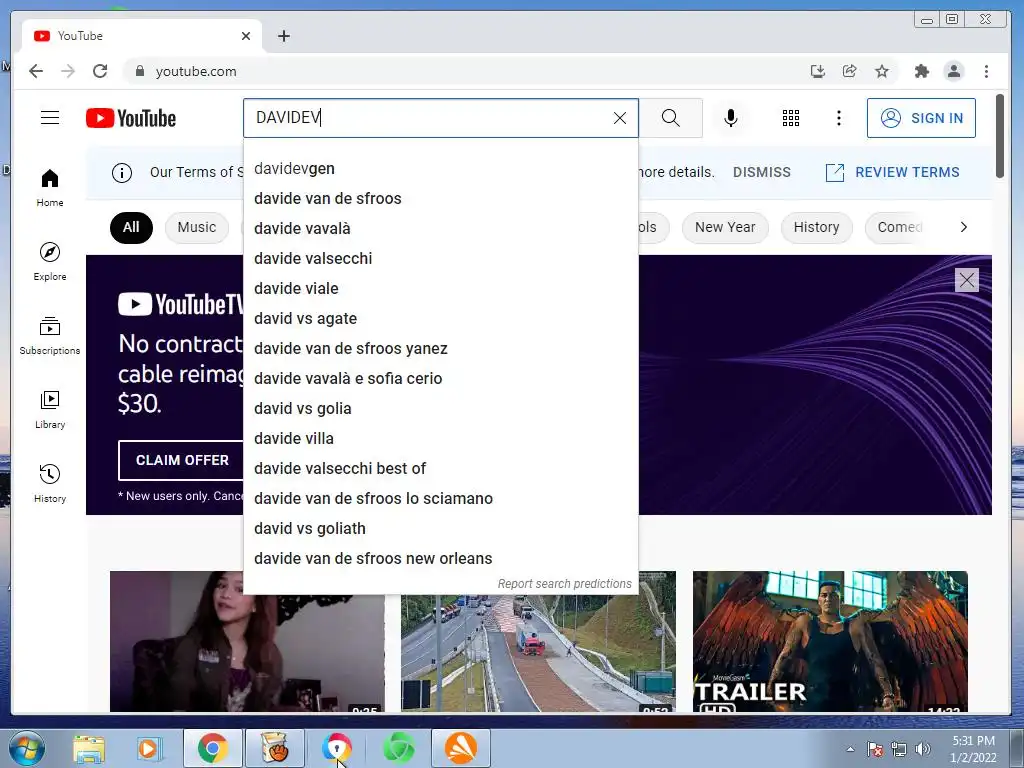Open Subscriptions in the sidebar
Screen dimensions: 1024x768
click(x=50, y=336)
